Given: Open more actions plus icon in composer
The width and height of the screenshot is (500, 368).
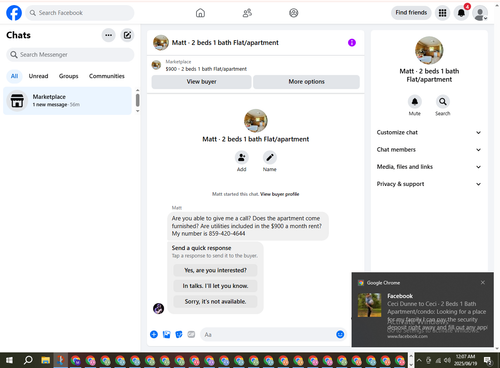Looking at the screenshot, I should 154,334.
